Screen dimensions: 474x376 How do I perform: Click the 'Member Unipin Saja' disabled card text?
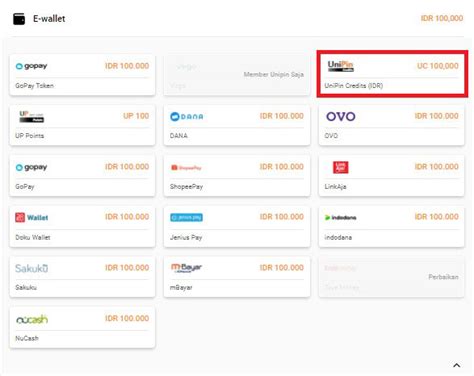point(274,74)
